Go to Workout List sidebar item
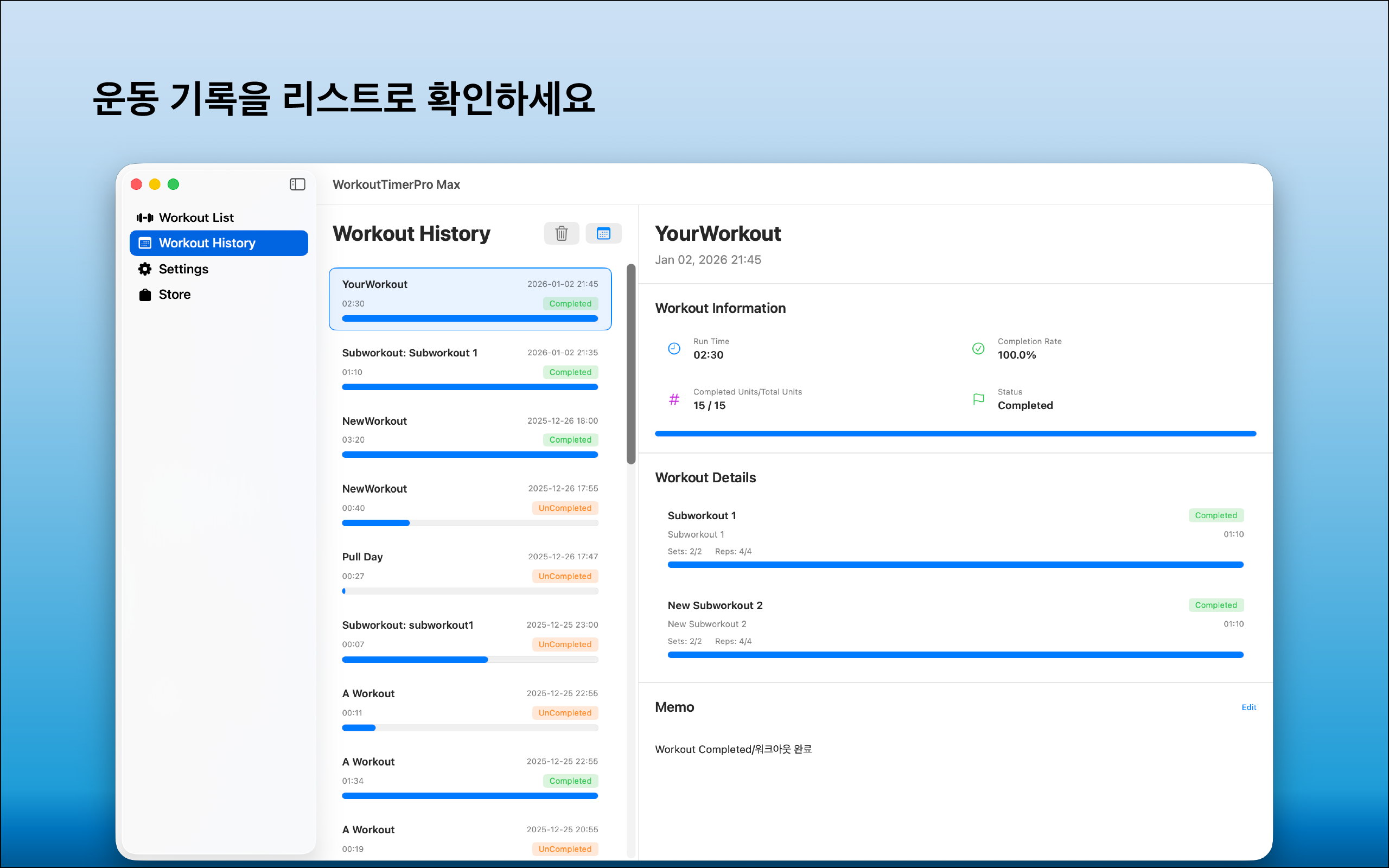1389x868 pixels. [196, 218]
